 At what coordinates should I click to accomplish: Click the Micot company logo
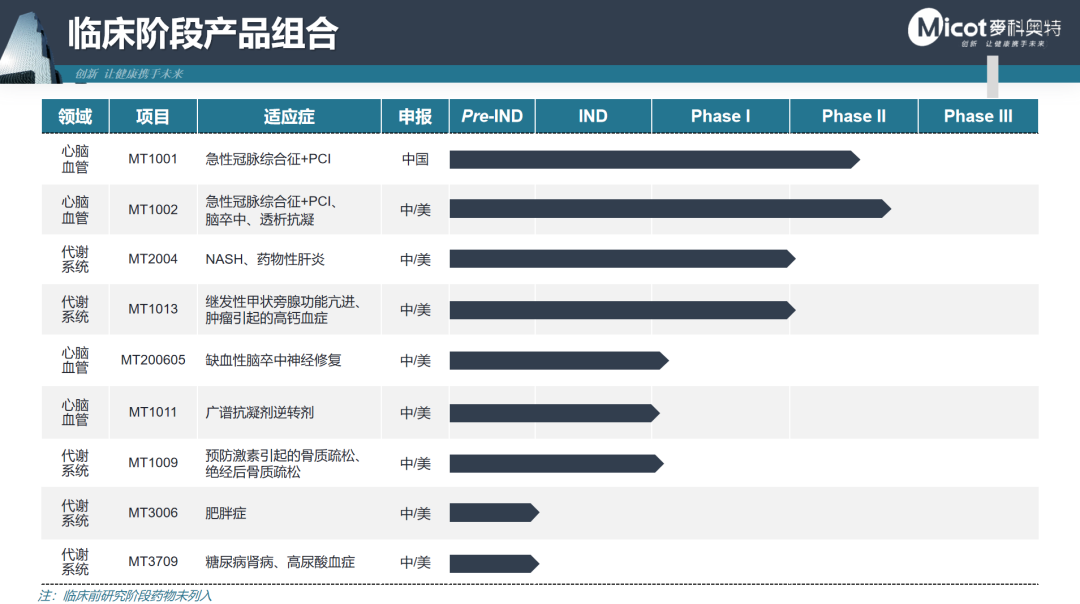tap(984, 28)
